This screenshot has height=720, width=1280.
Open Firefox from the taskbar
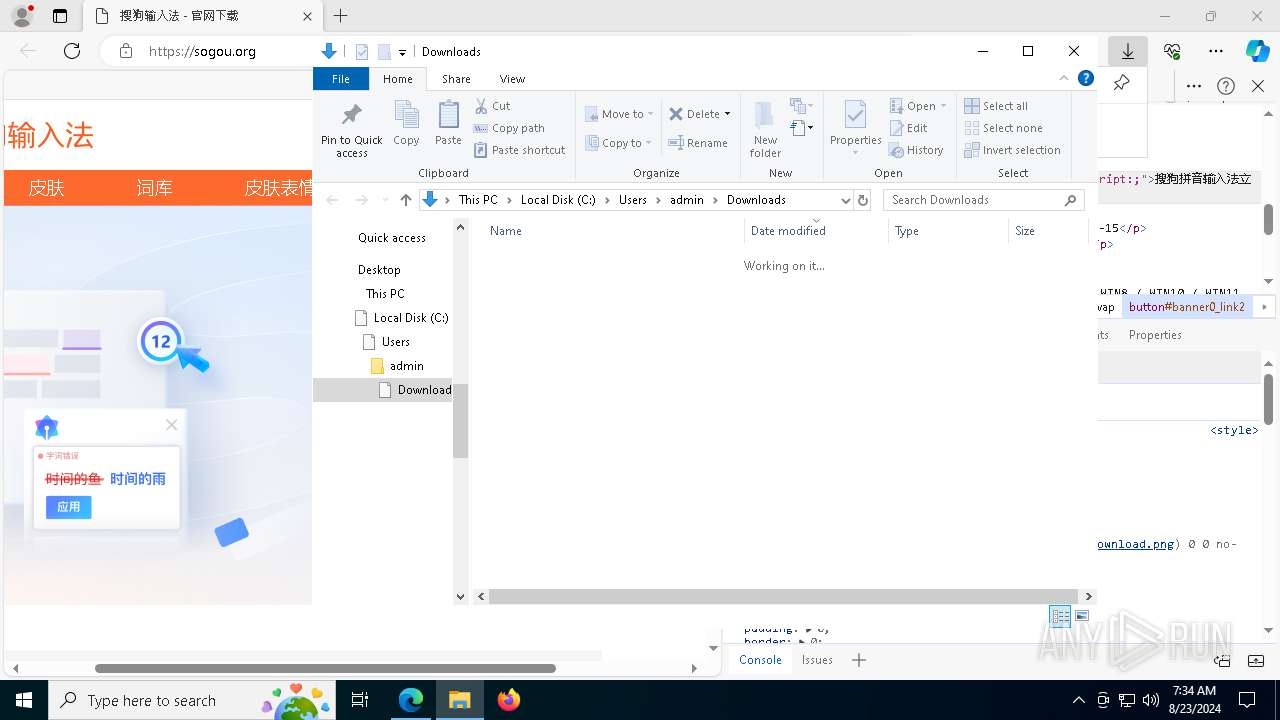tap(508, 700)
